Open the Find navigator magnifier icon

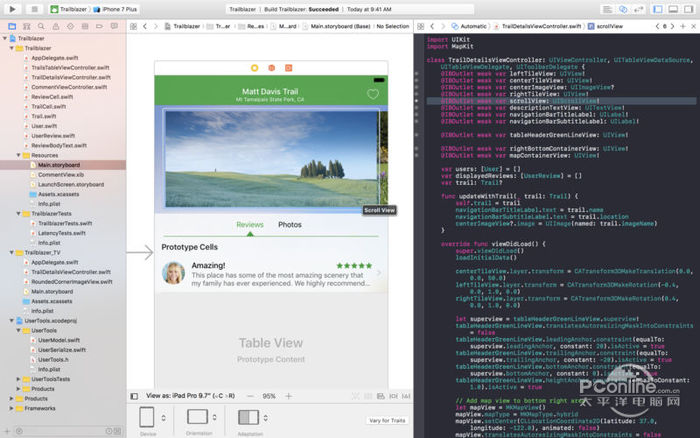[x=41, y=26]
